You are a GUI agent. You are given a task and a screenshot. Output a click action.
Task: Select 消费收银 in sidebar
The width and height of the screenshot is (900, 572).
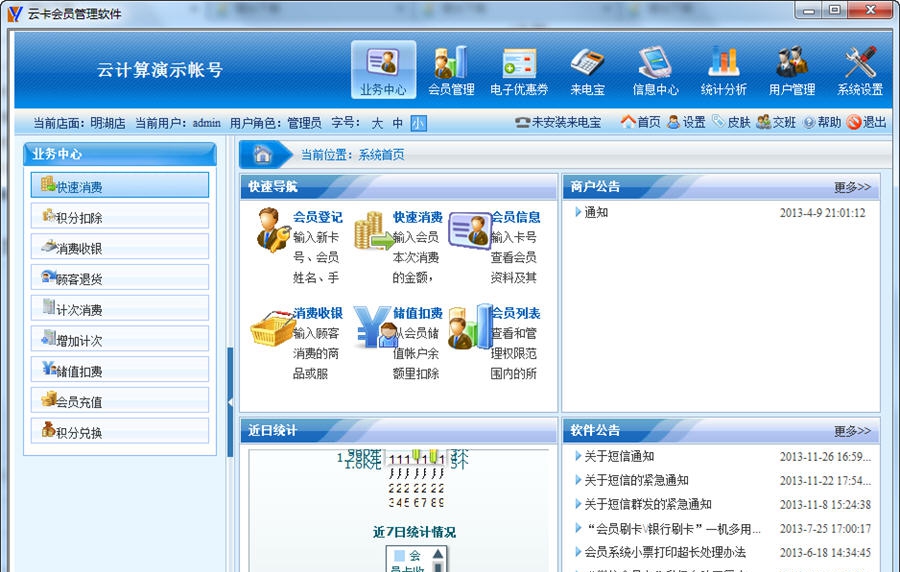pos(120,247)
